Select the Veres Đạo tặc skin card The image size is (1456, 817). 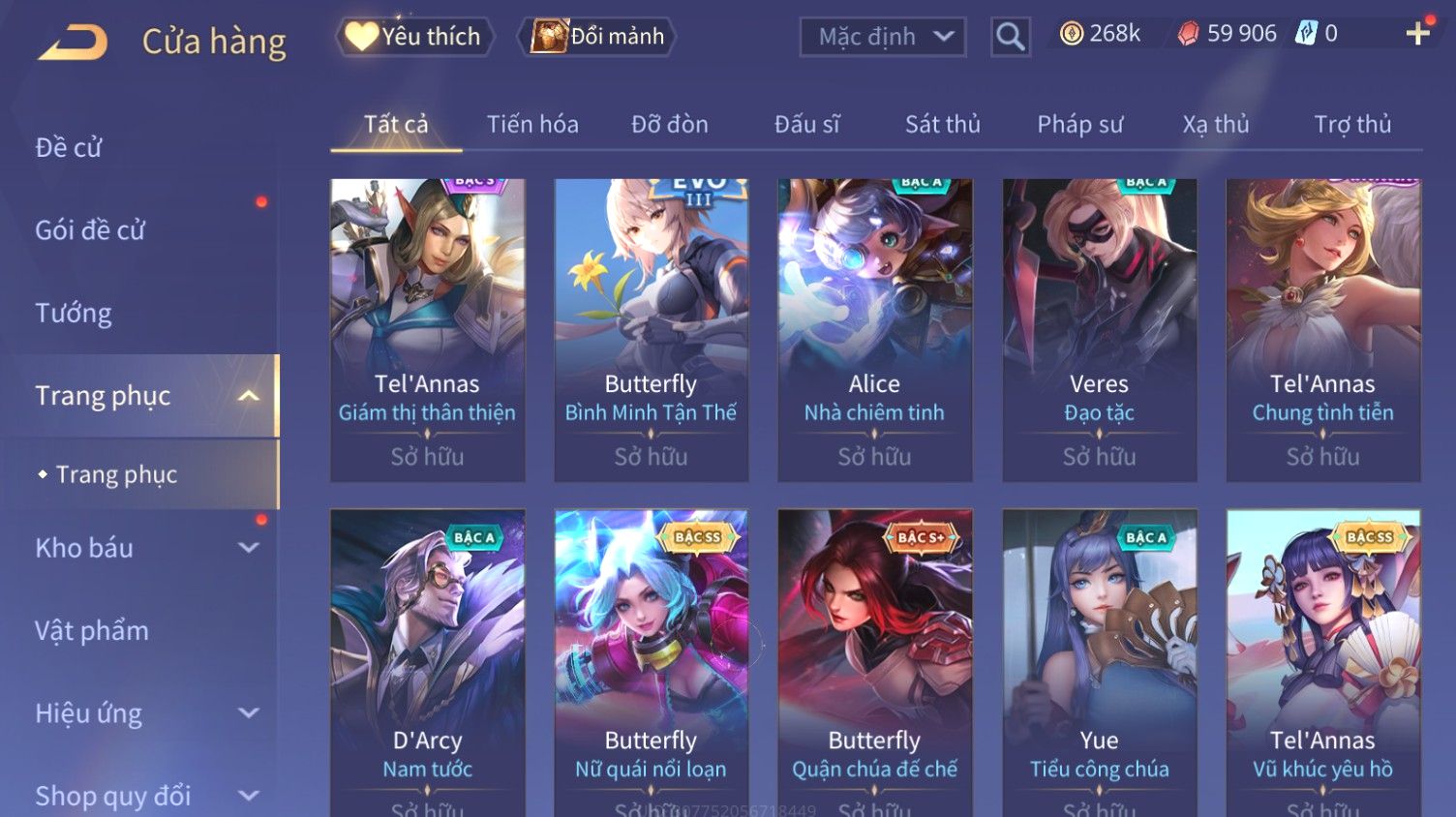(1100, 330)
